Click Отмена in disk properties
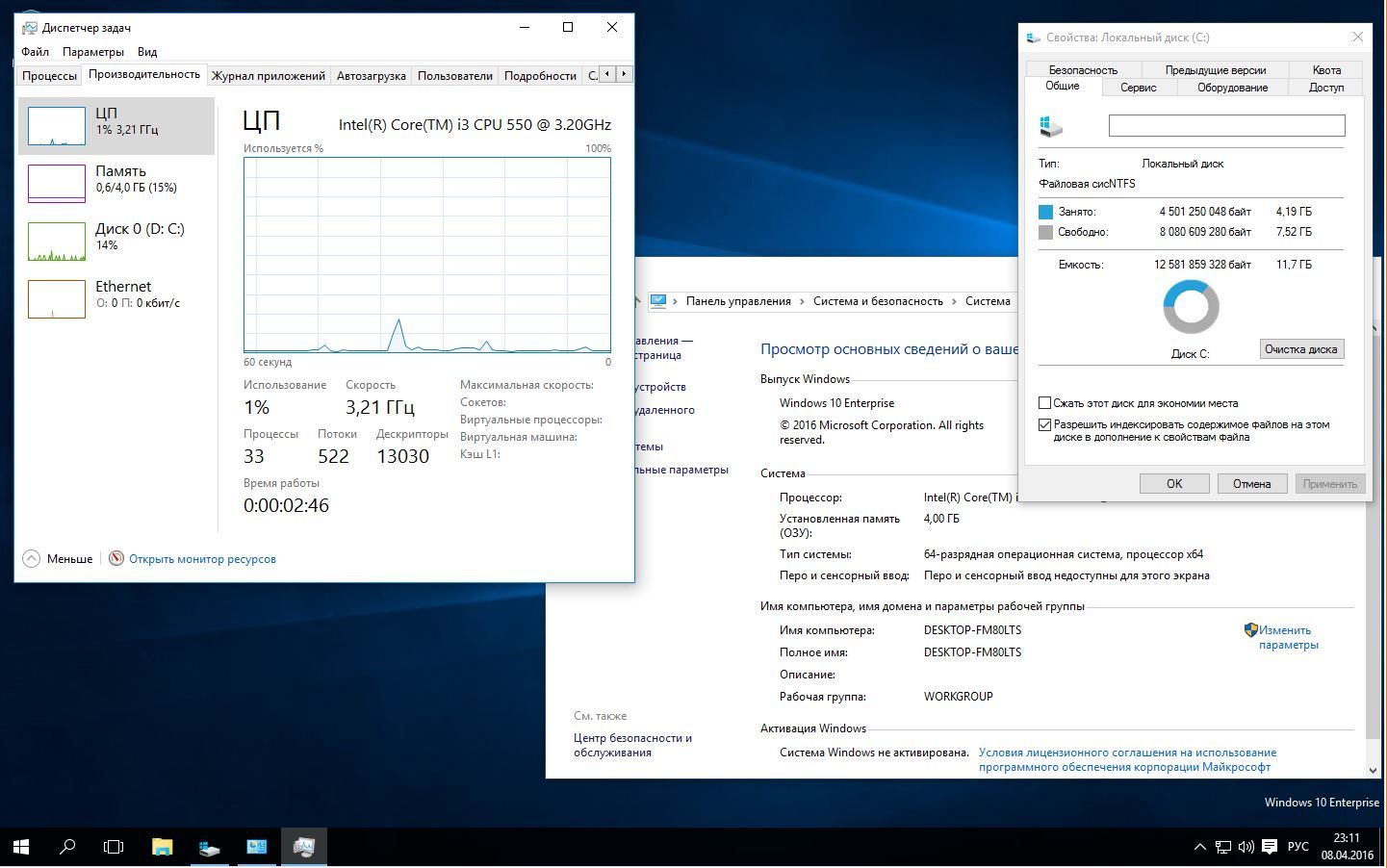The height and width of the screenshot is (868, 1387). click(1251, 483)
